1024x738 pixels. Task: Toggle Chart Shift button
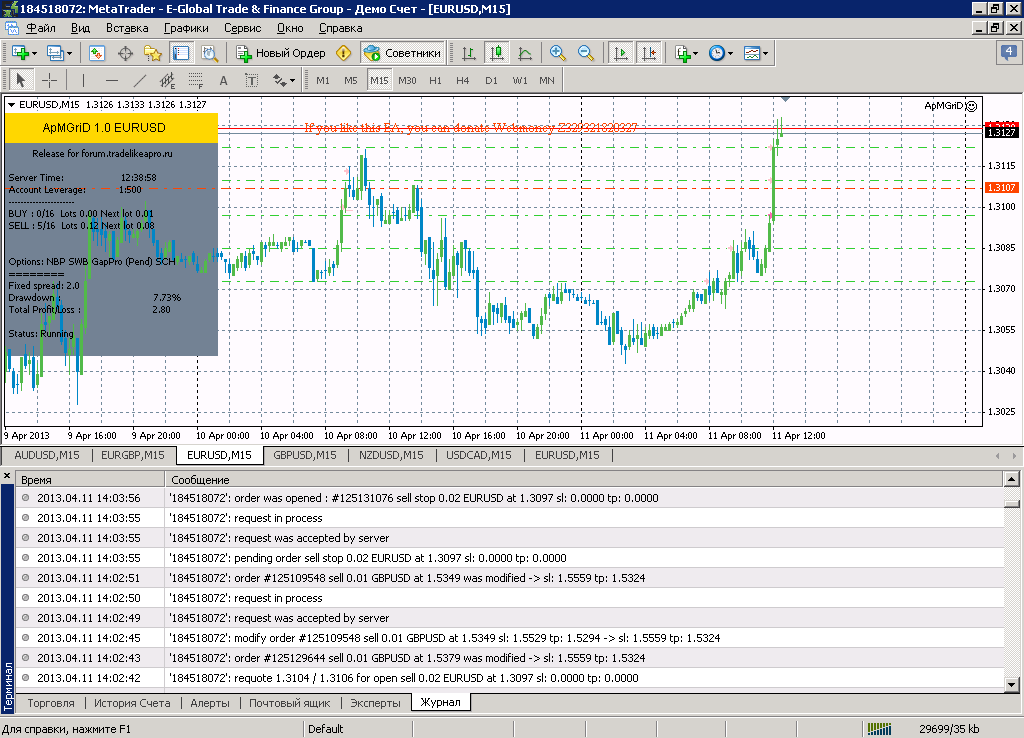[649, 53]
